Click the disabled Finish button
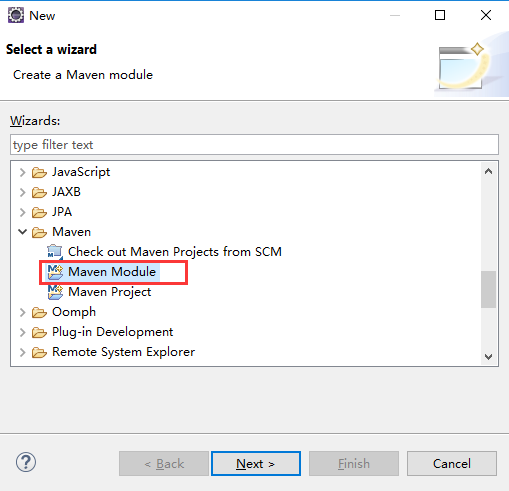Image resolution: width=509 pixels, height=491 pixels. tap(354, 464)
